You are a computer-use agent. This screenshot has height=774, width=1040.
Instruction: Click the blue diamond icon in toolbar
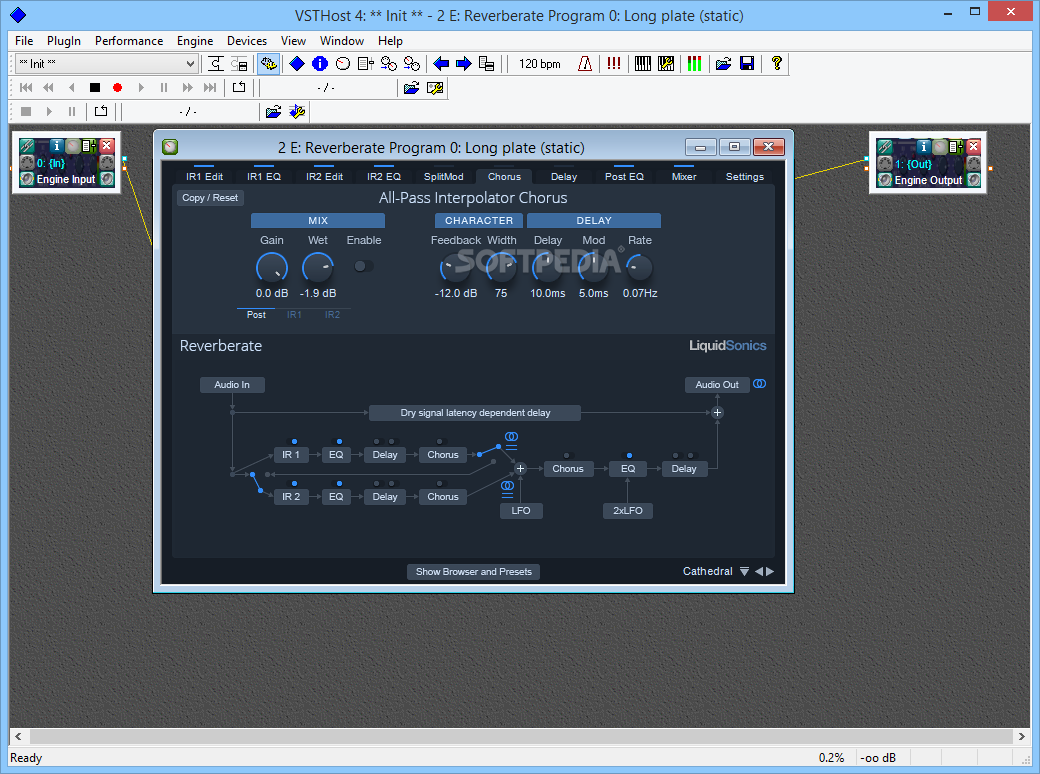[x=297, y=64]
